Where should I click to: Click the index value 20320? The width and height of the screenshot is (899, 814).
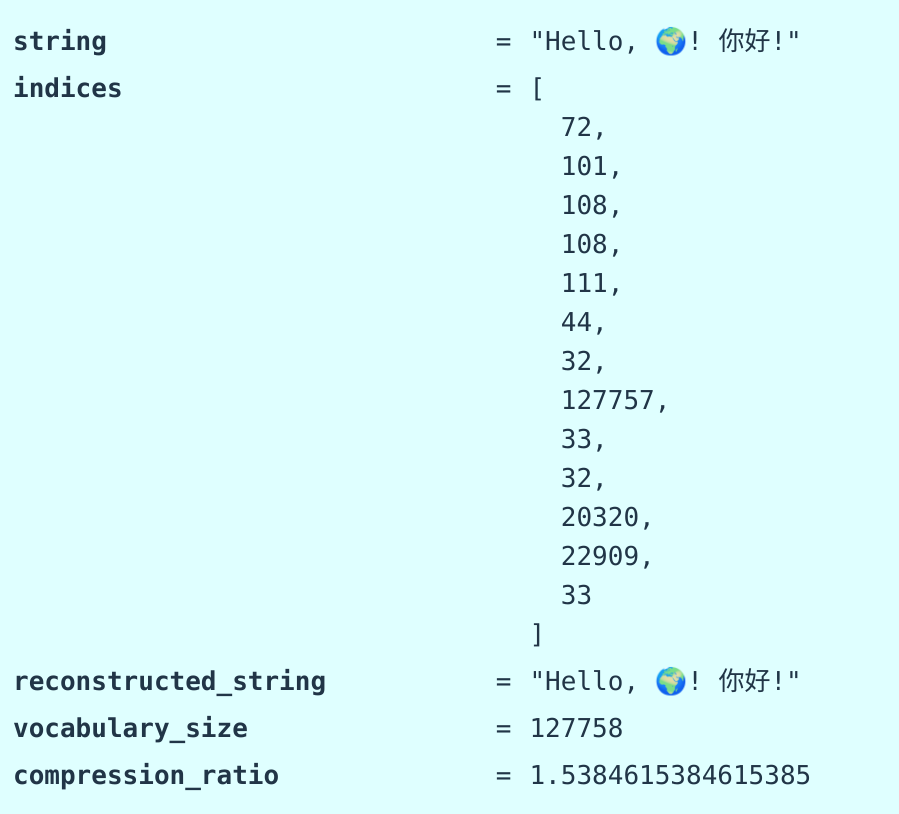pos(600,517)
